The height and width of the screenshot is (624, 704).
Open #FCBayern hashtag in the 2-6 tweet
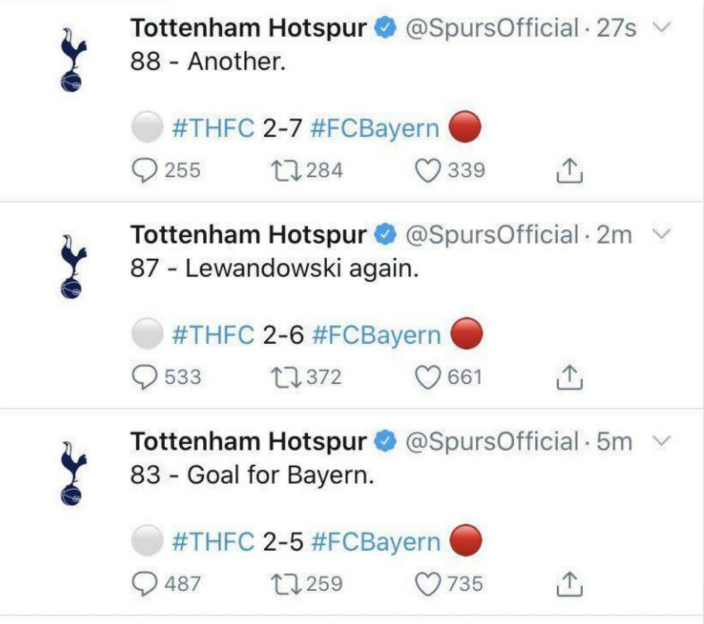[x=376, y=335]
